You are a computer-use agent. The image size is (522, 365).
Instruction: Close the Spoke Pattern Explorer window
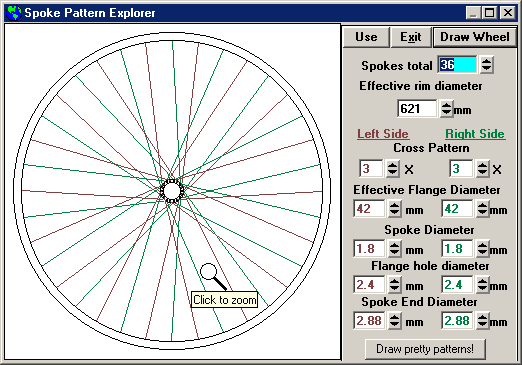pyautogui.click(x=508, y=13)
